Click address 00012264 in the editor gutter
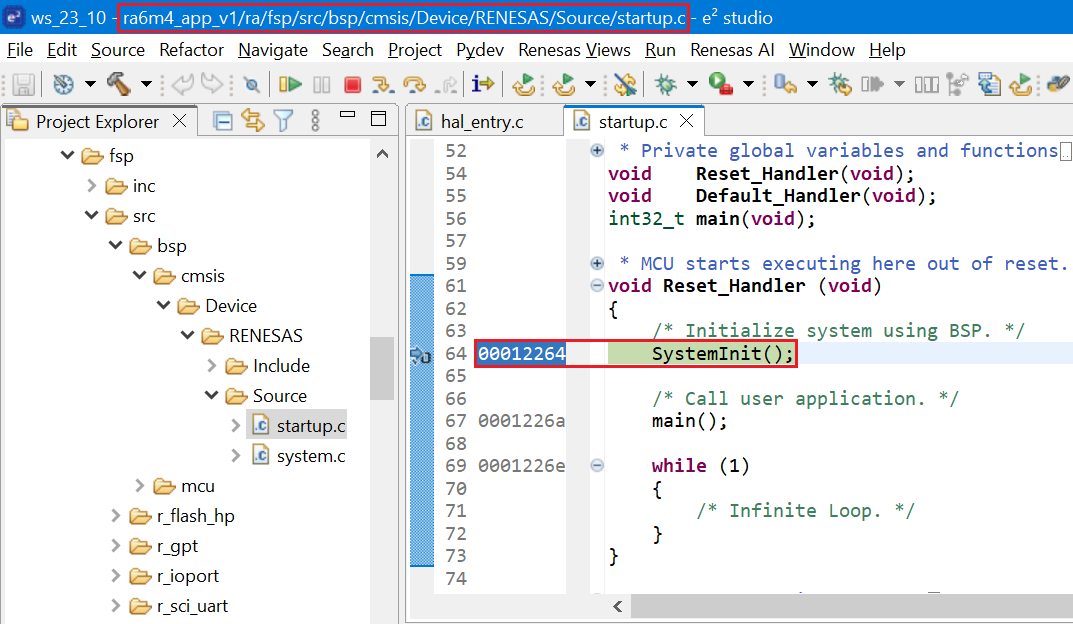This screenshot has width=1073, height=624. pos(521,354)
